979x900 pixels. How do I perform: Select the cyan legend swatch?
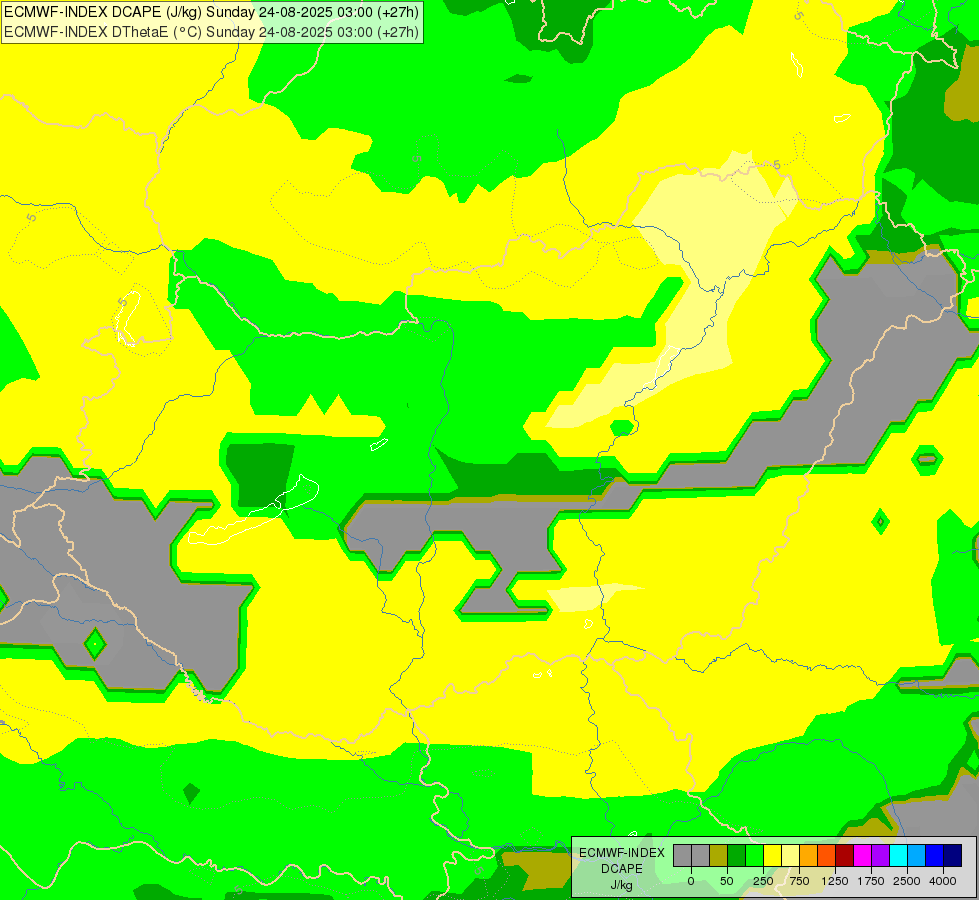coord(898,856)
